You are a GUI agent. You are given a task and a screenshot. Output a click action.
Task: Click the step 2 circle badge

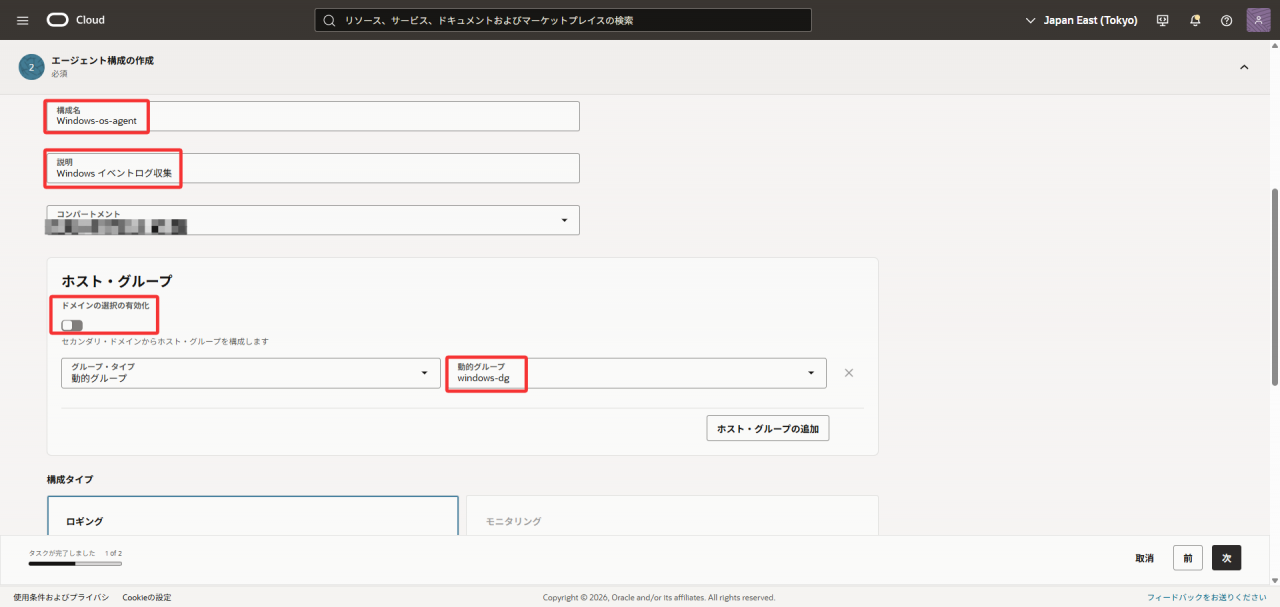click(31, 67)
